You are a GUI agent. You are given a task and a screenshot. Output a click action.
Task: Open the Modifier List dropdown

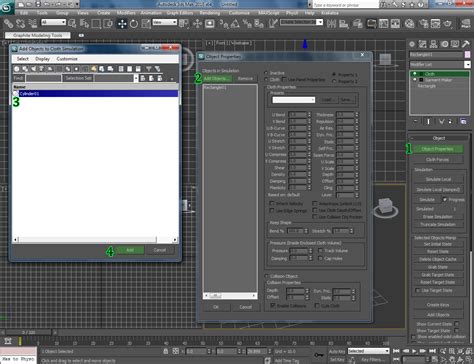click(440, 64)
